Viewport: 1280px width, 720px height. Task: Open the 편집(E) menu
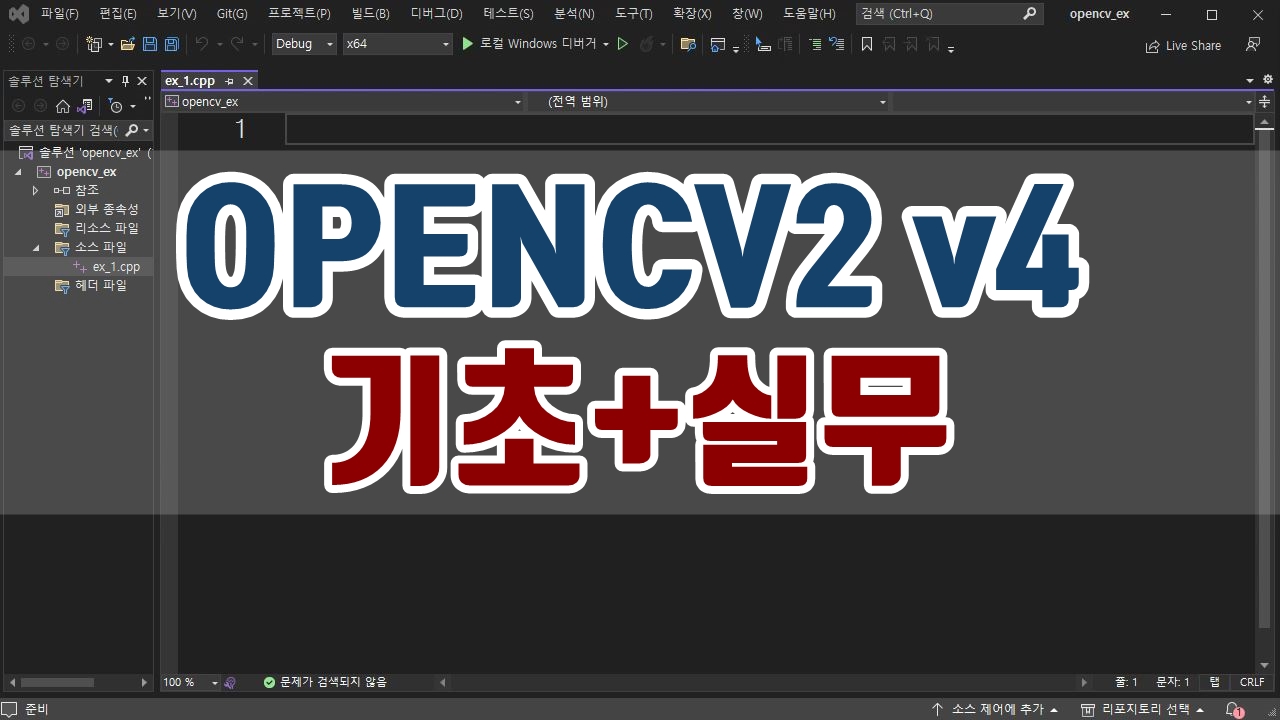[x=118, y=14]
